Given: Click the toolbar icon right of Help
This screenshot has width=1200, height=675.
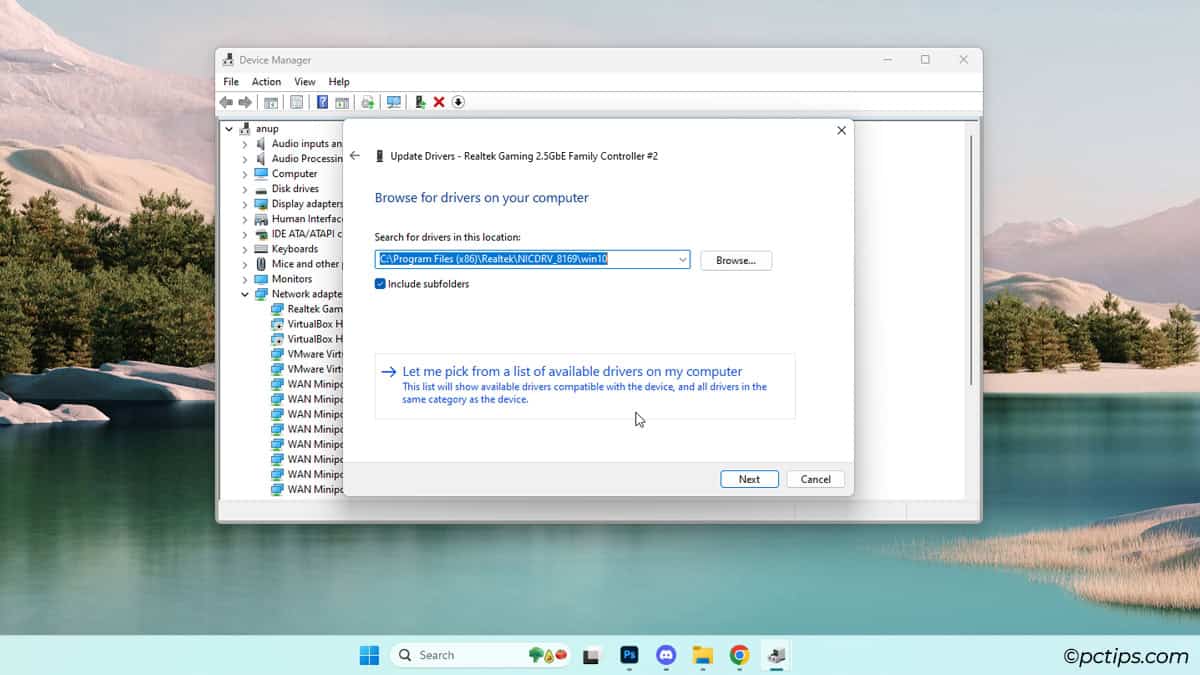Looking at the screenshot, I should [342, 102].
